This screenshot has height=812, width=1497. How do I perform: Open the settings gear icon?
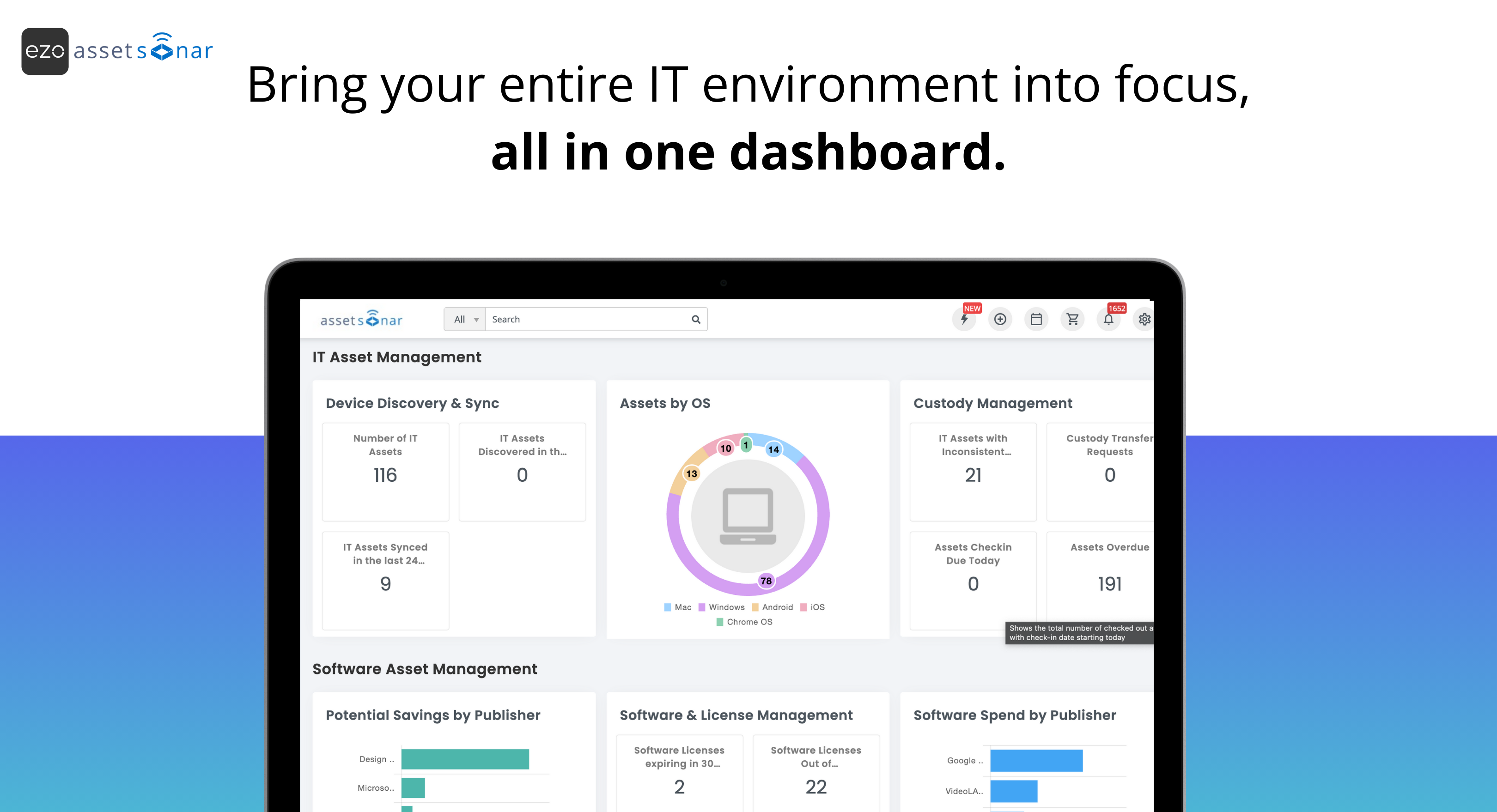(x=1144, y=320)
